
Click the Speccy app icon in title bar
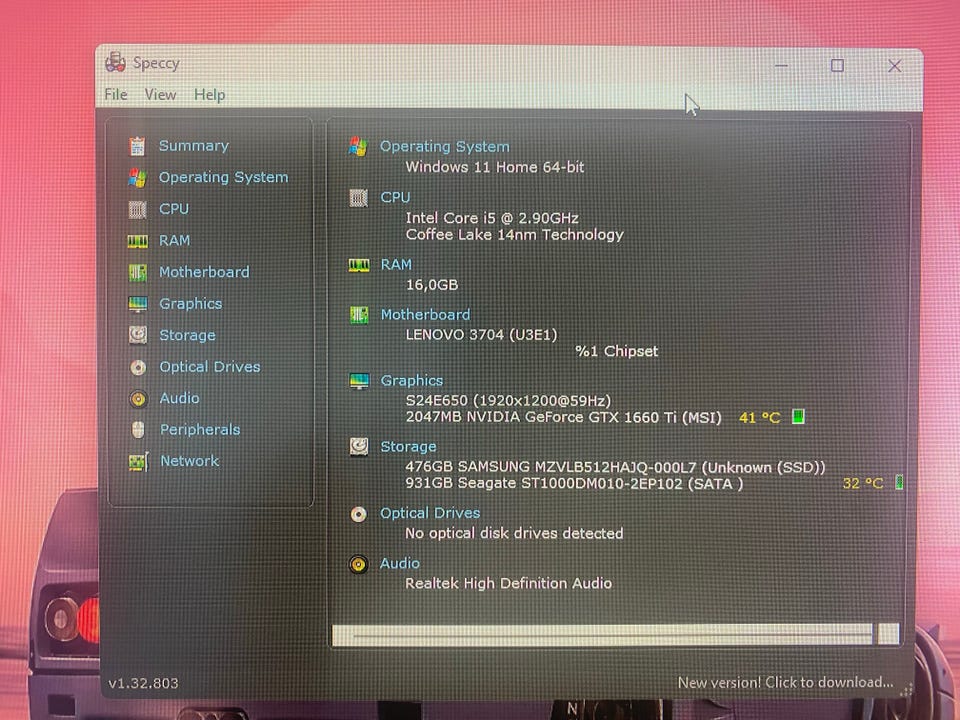(115, 62)
